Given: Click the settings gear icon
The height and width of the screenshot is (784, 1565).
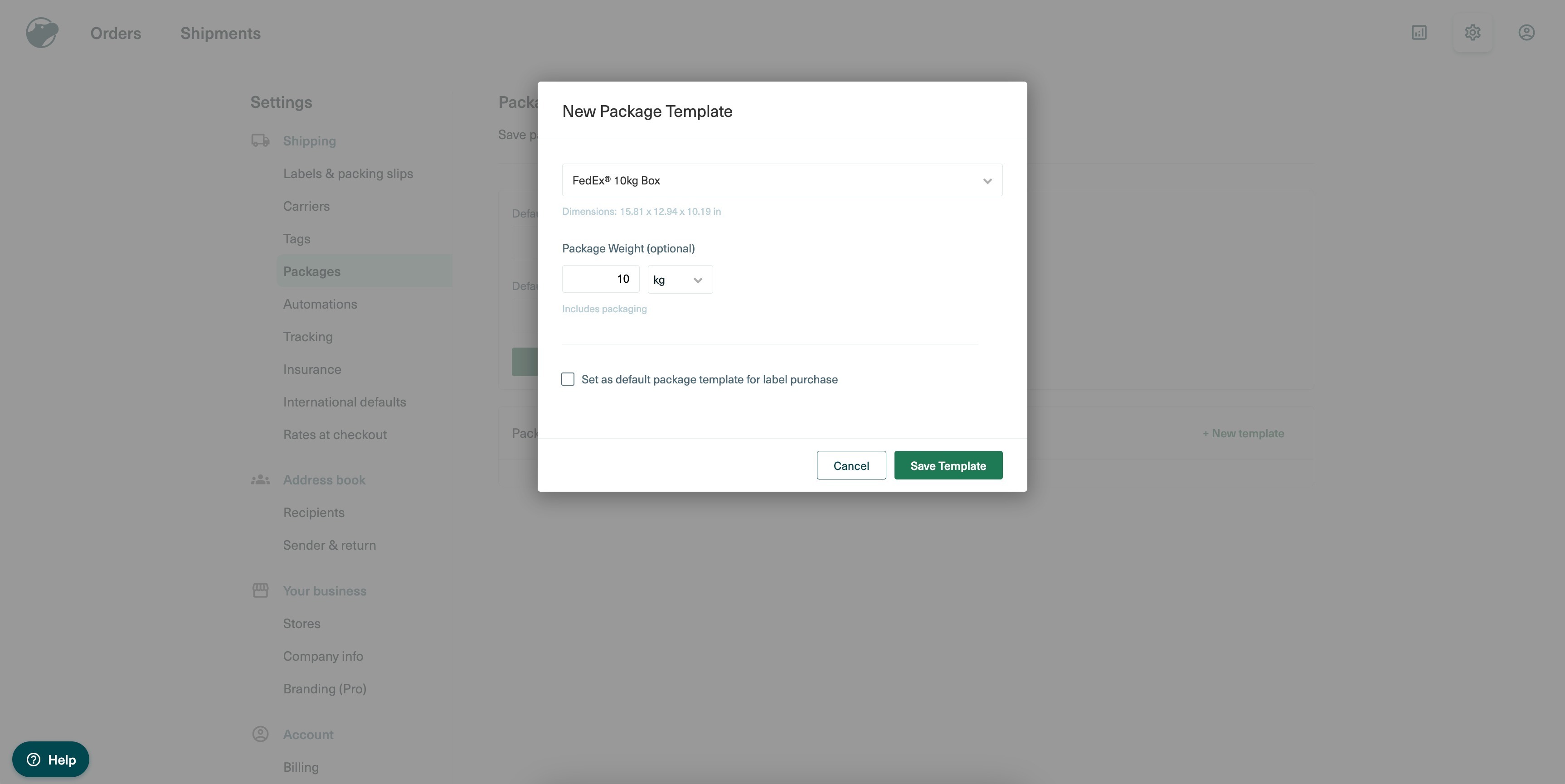Looking at the screenshot, I should 1472,33.
